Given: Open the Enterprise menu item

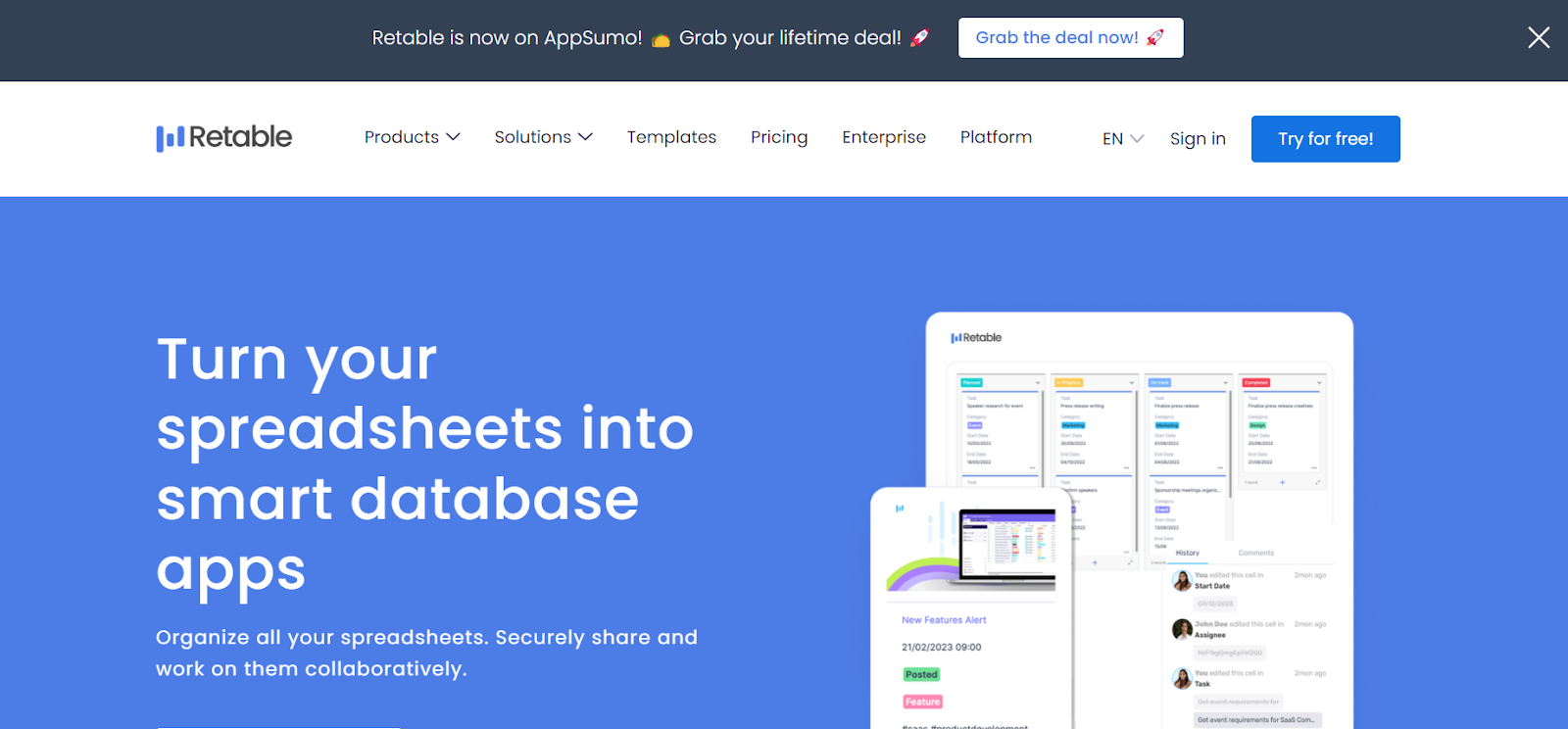Looking at the screenshot, I should [x=884, y=137].
